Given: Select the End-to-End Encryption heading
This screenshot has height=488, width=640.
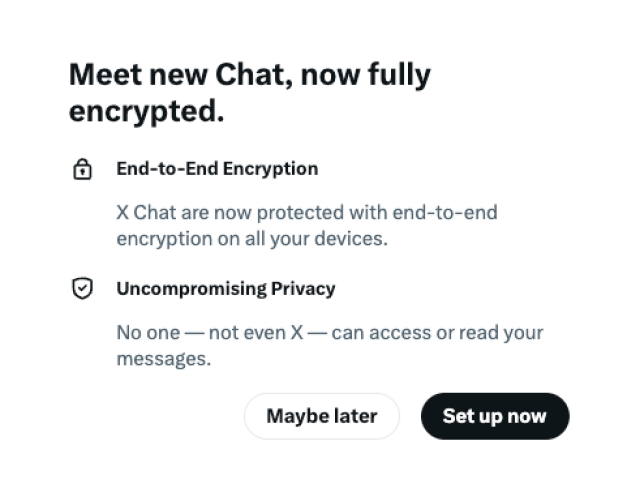Looking at the screenshot, I should [217, 169].
